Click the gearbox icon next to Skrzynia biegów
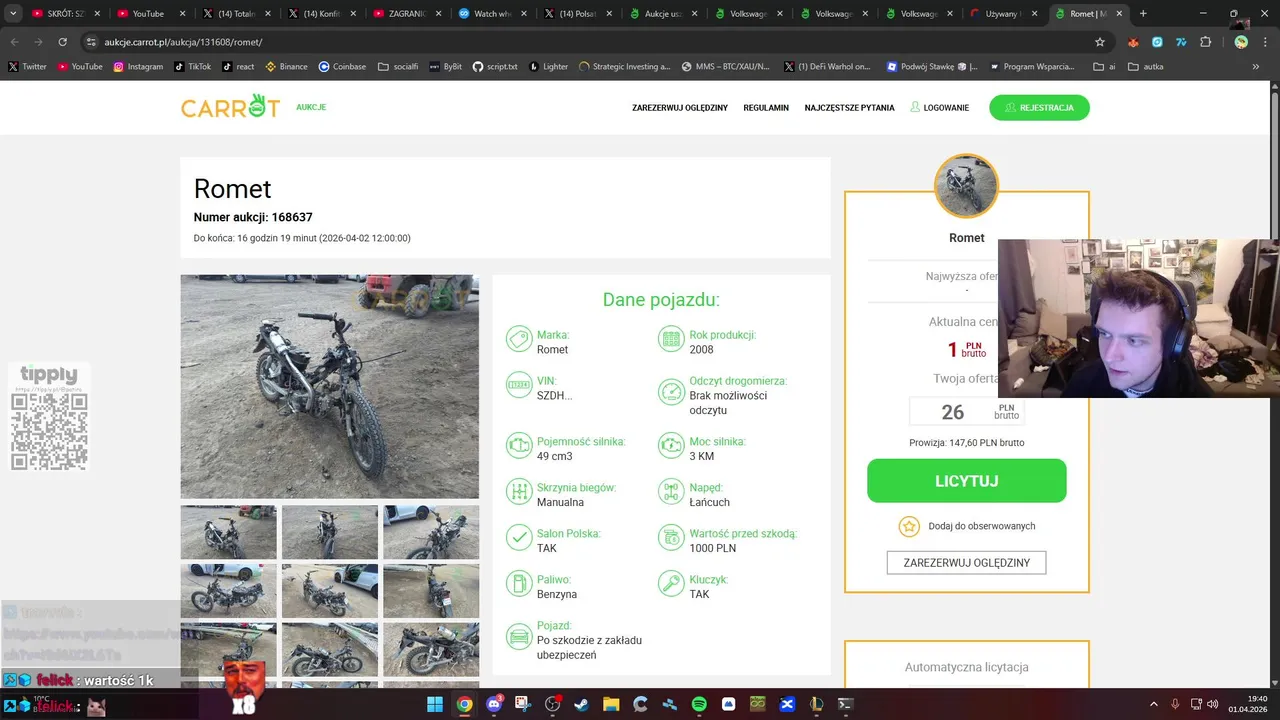Viewport: 1280px width, 720px height. tap(518, 491)
